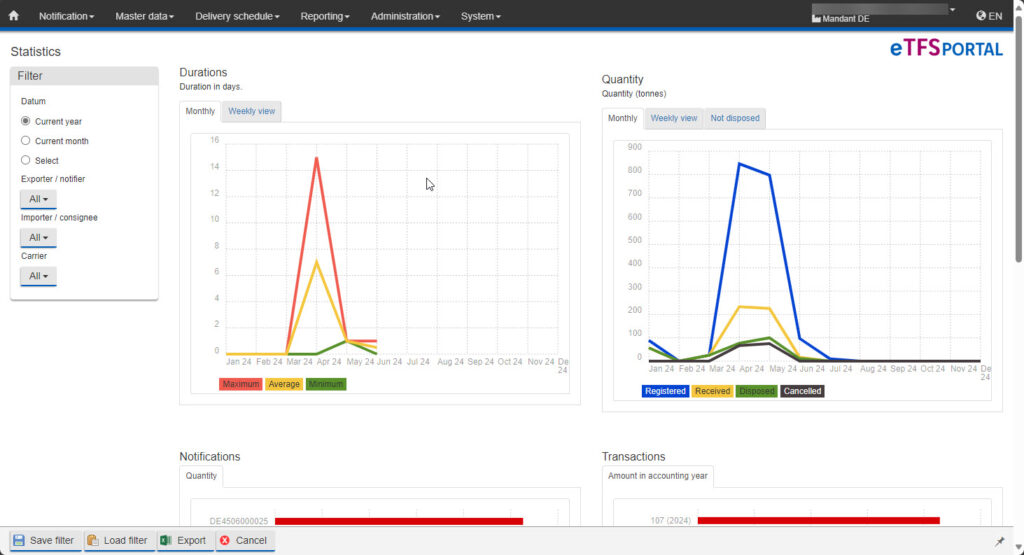Click the pin icon in bottom bar

point(1000,541)
